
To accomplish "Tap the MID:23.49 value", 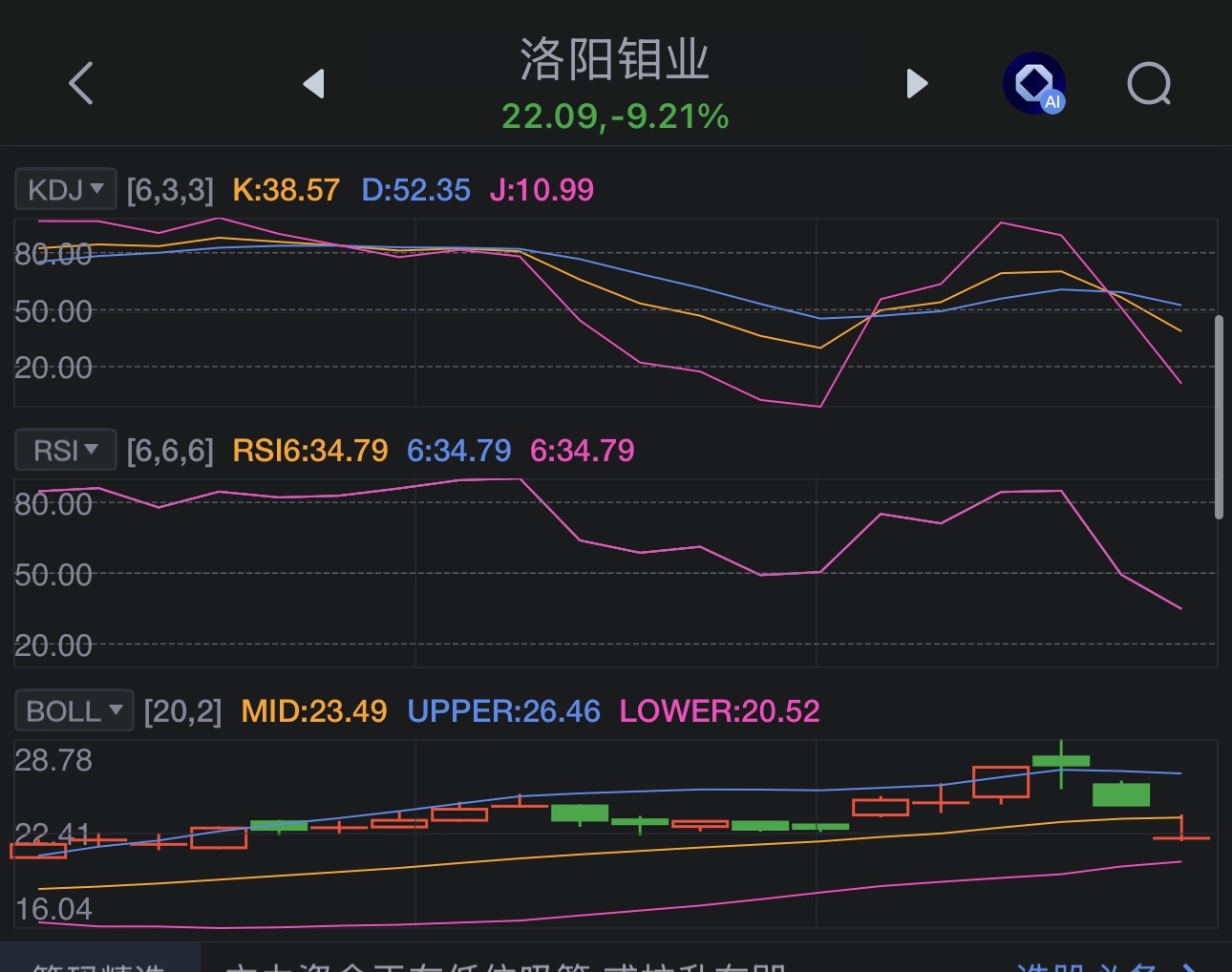I will pos(314,711).
